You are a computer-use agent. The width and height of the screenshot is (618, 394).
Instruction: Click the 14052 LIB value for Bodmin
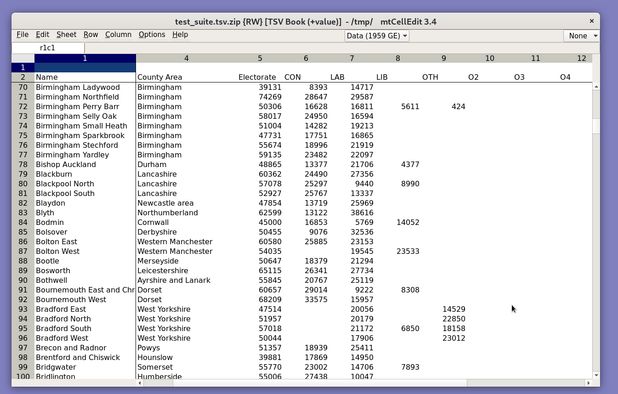pos(398,222)
